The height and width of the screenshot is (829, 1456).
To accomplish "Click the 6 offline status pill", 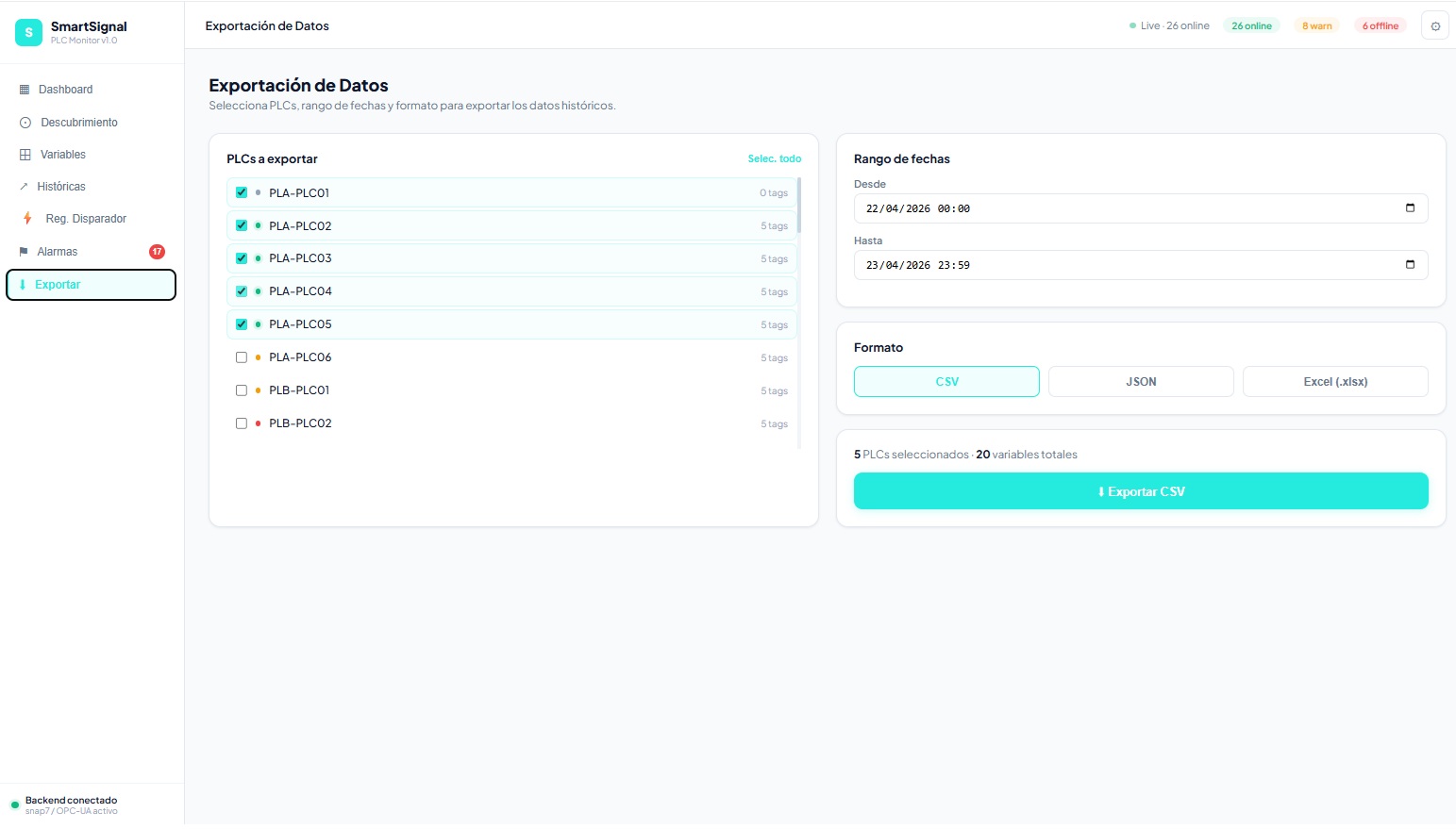I will pyautogui.click(x=1381, y=26).
